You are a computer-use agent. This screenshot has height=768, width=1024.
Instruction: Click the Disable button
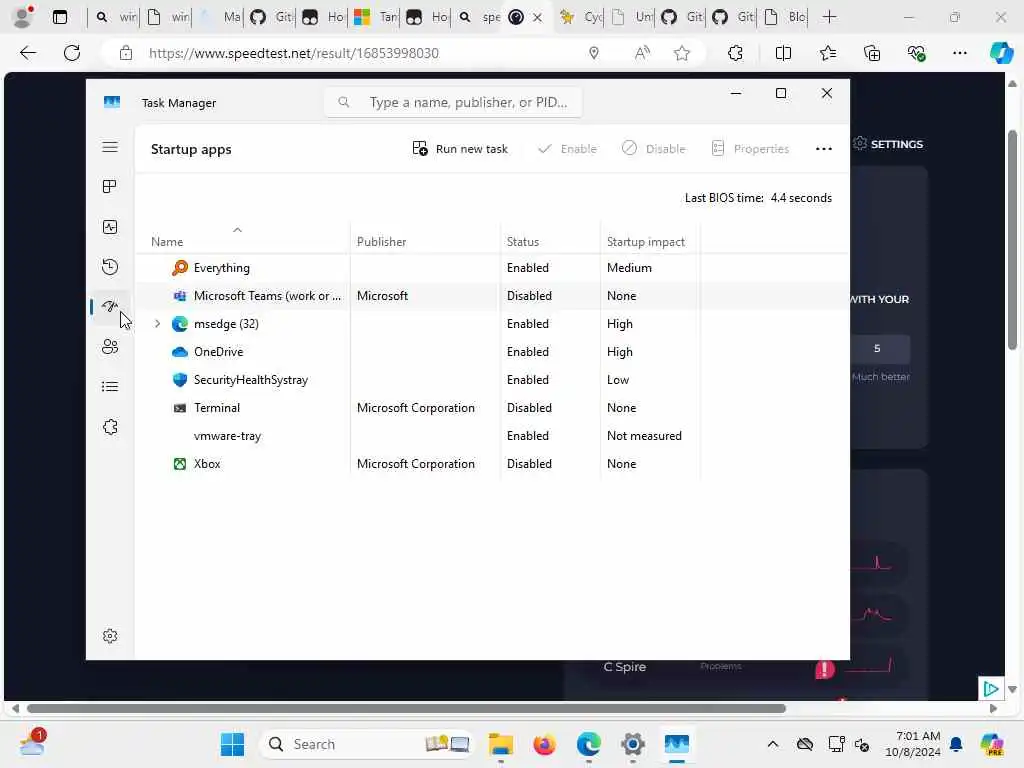(x=653, y=149)
